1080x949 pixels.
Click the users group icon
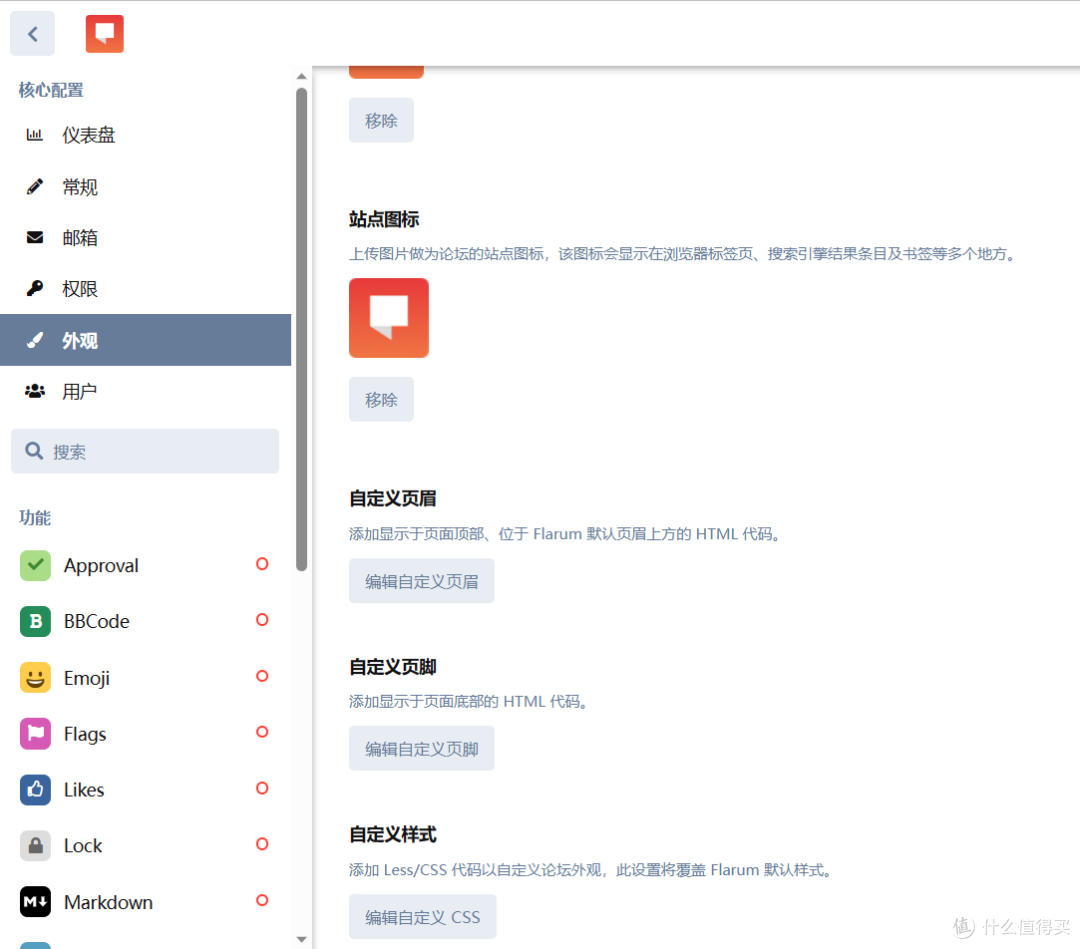34,391
